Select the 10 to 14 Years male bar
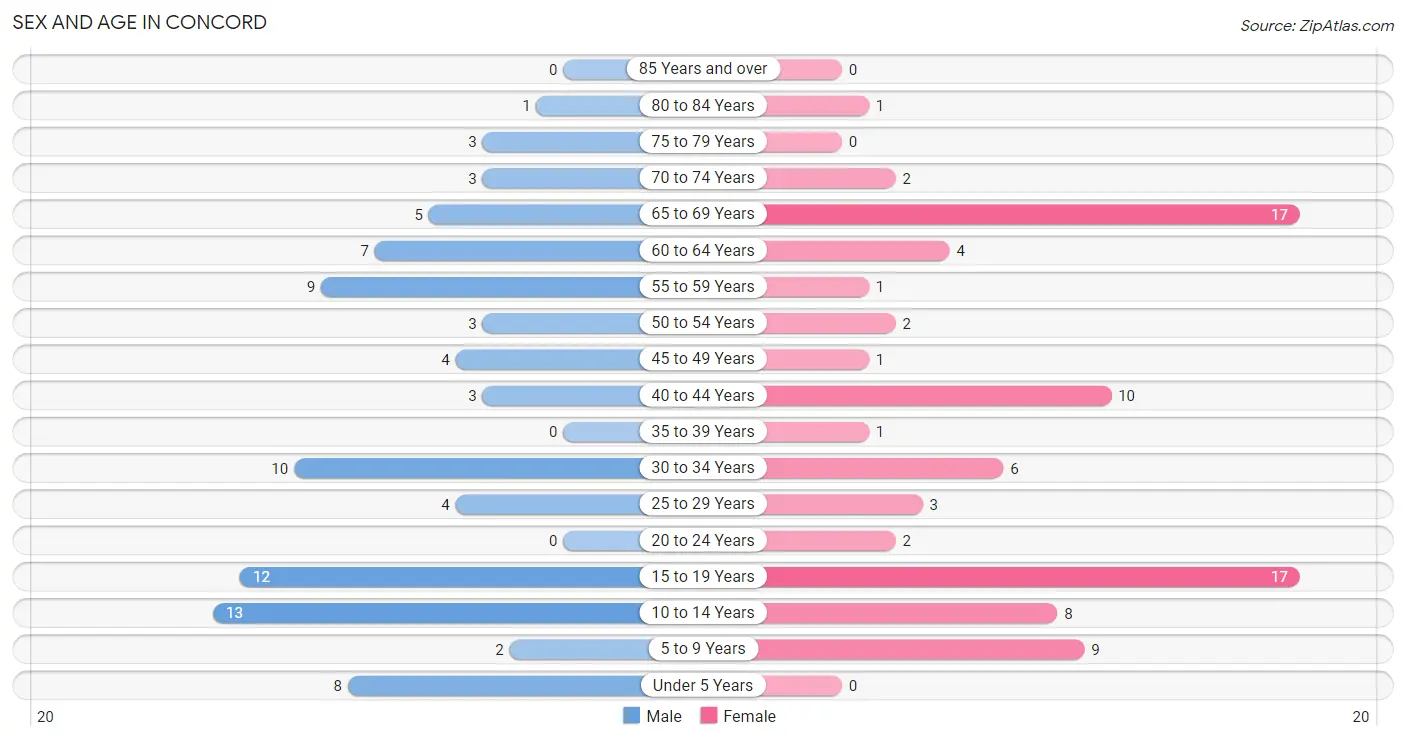The height and width of the screenshot is (740, 1406). pyautogui.click(x=428, y=613)
